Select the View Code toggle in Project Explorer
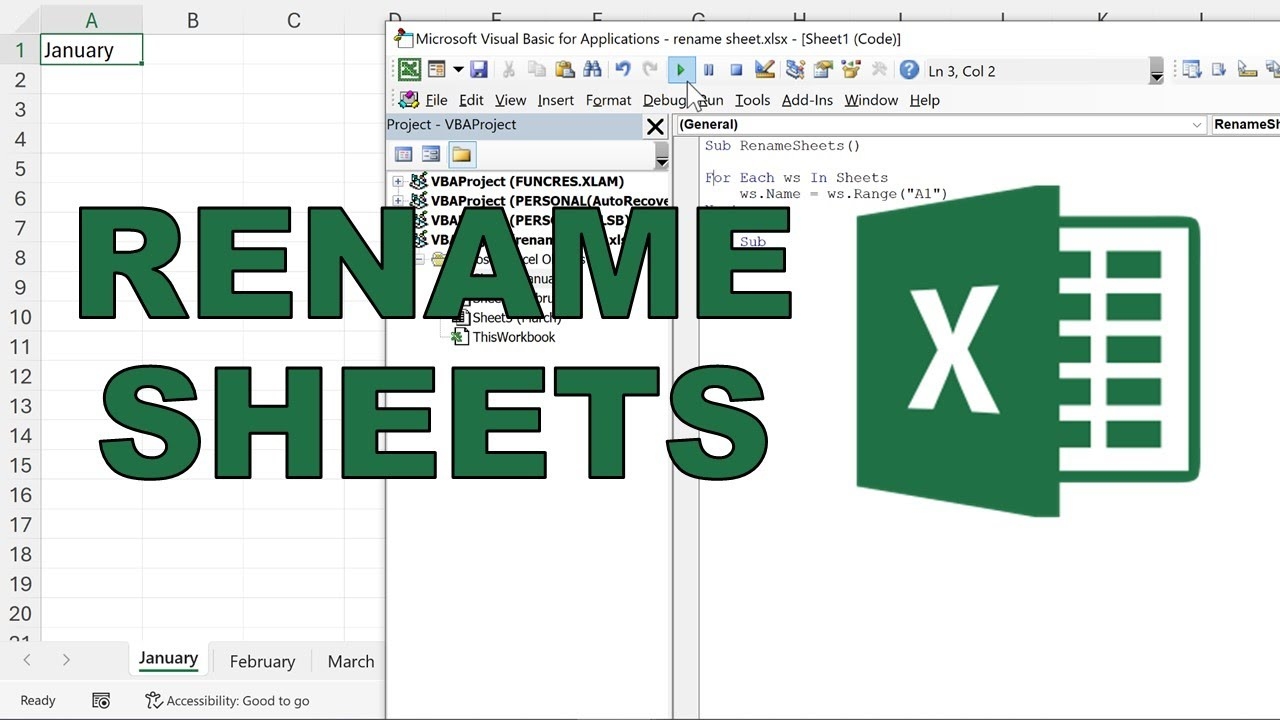The width and height of the screenshot is (1280, 720). (x=404, y=154)
